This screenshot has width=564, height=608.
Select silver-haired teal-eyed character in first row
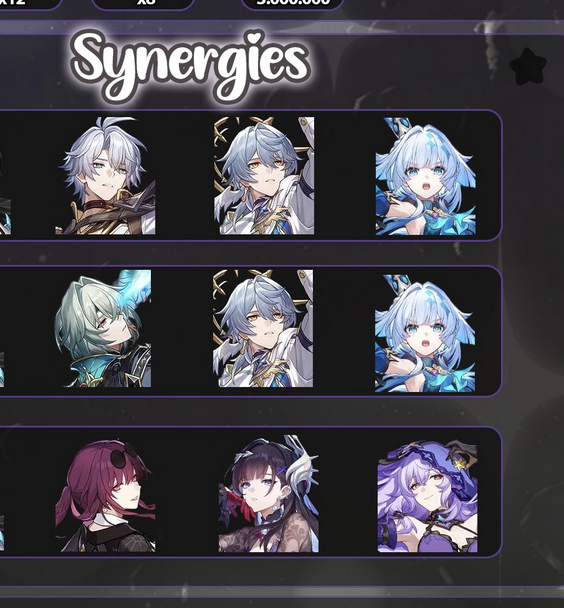pos(105,176)
